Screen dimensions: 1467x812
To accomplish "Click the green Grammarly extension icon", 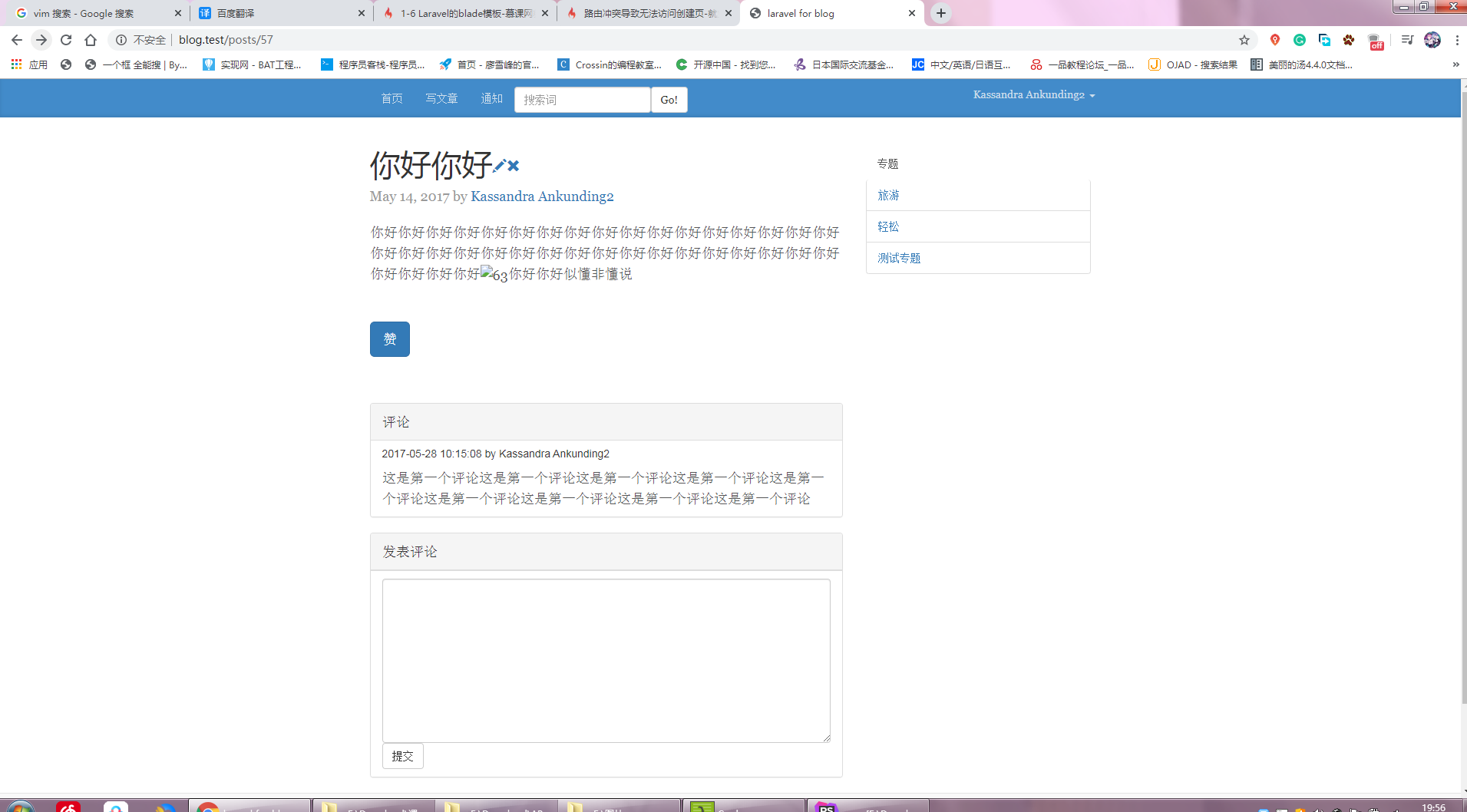I will 1300,40.
